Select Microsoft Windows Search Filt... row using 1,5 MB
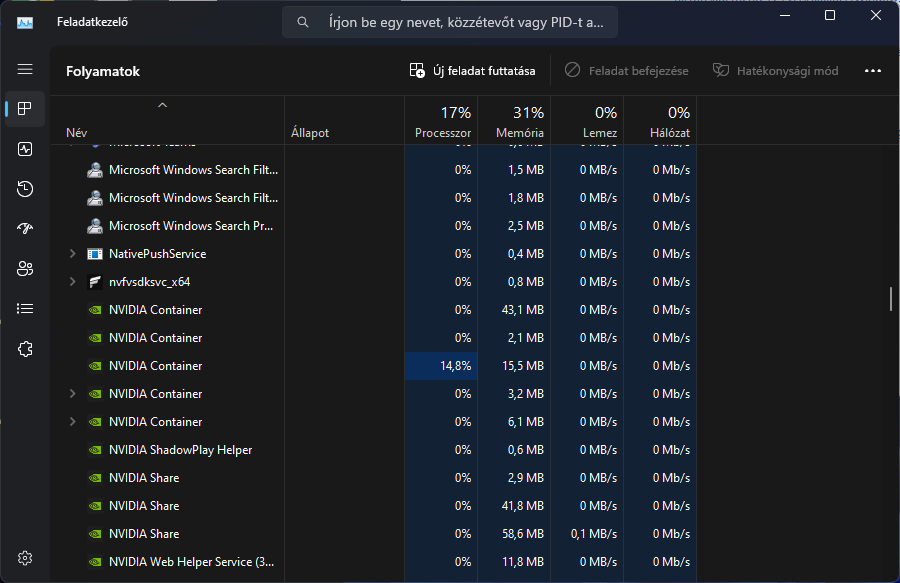The image size is (900, 583). [x=374, y=170]
